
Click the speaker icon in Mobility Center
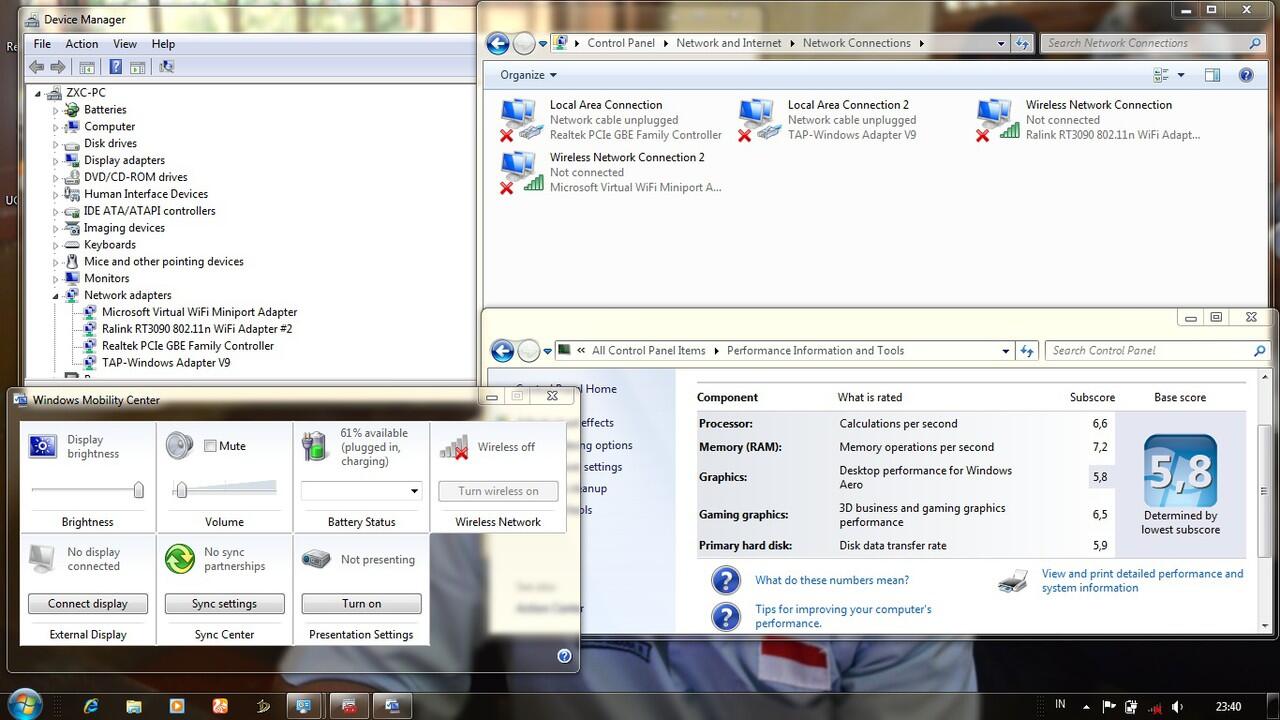click(x=180, y=446)
